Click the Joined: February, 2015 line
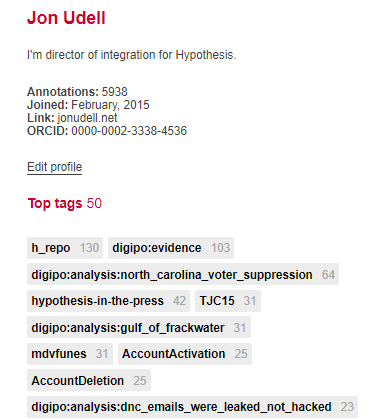This screenshot has width=370, height=419. (x=88, y=105)
